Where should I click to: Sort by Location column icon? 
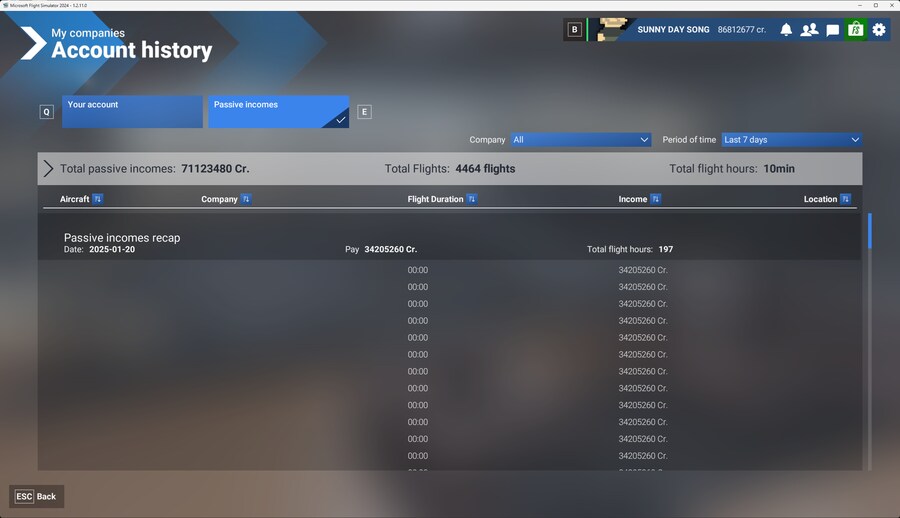(845, 199)
